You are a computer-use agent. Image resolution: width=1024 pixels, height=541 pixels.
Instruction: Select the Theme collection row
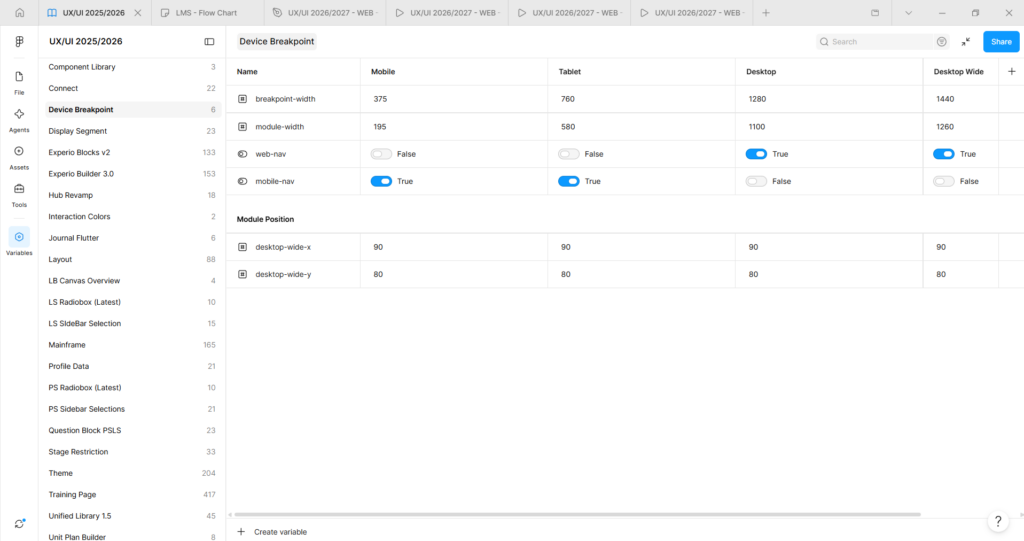pos(133,473)
